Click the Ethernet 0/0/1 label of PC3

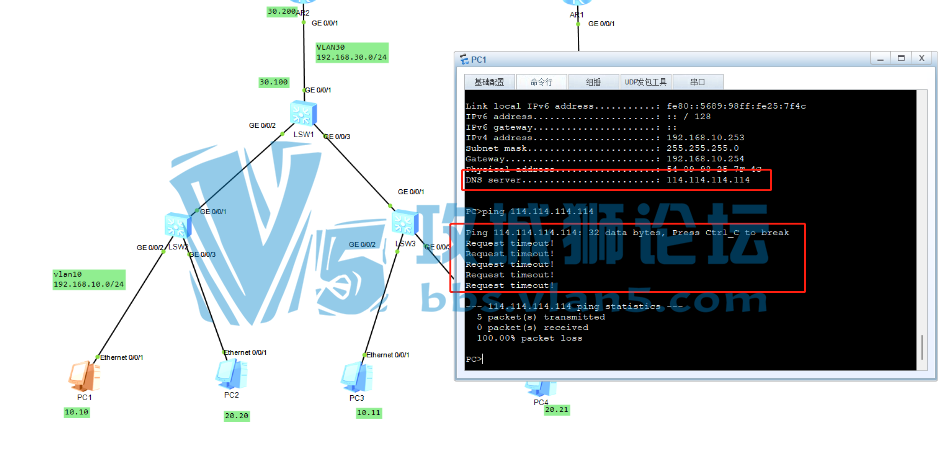tap(387, 355)
